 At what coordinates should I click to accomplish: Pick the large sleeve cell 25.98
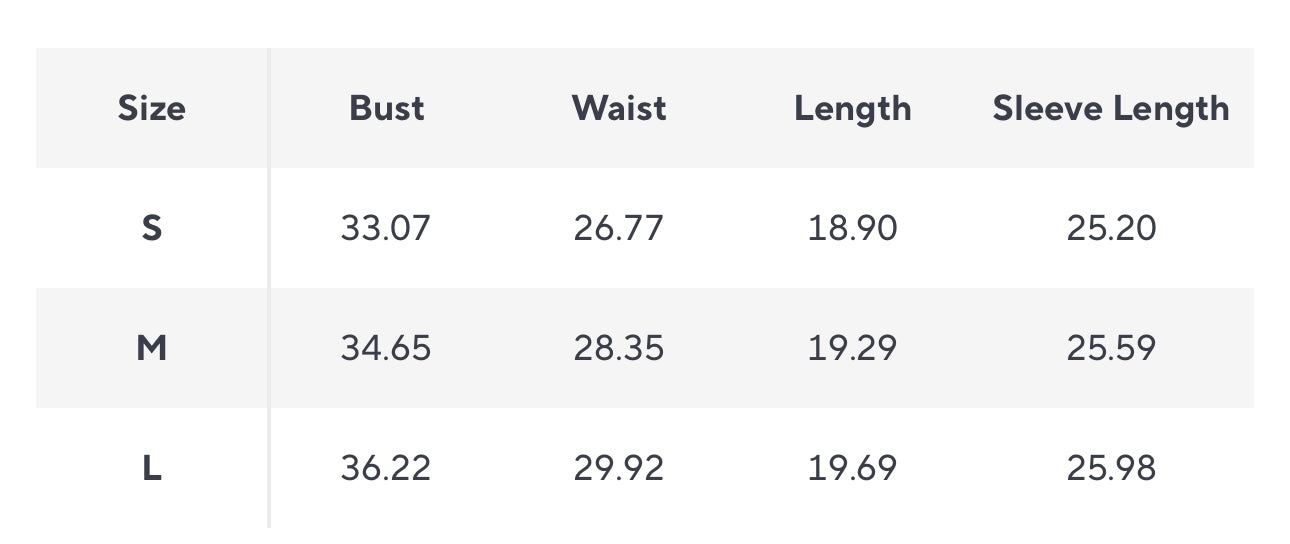pyautogui.click(x=1110, y=468)
